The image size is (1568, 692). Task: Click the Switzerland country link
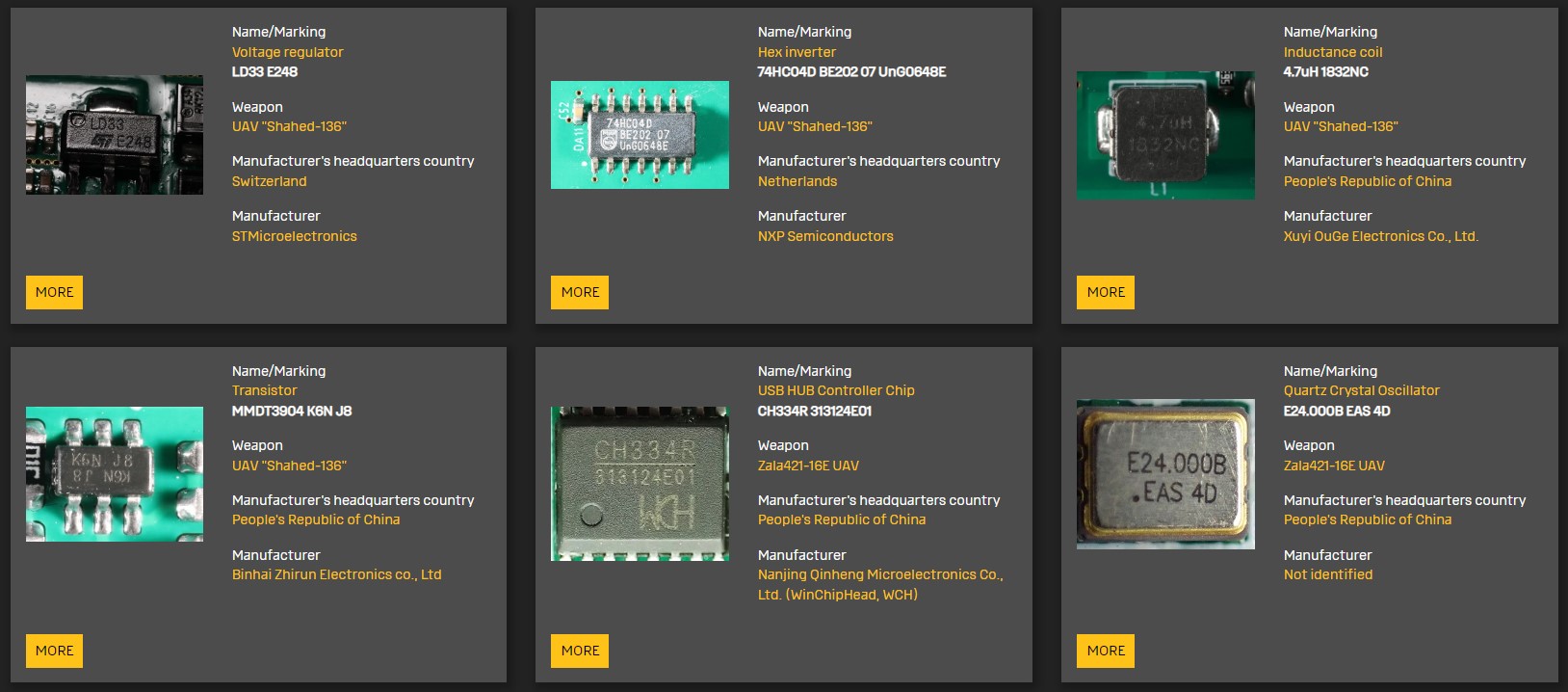pyautogui.click(x=269, y=181)
